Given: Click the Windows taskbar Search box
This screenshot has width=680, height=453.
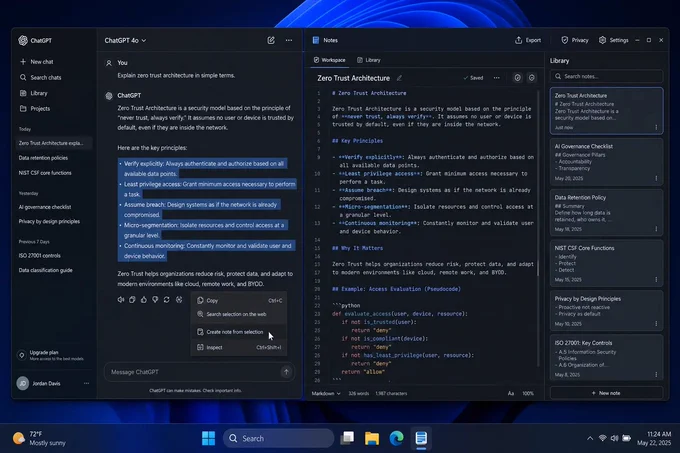Looking at the screenshot, I should tap(278, 438).
